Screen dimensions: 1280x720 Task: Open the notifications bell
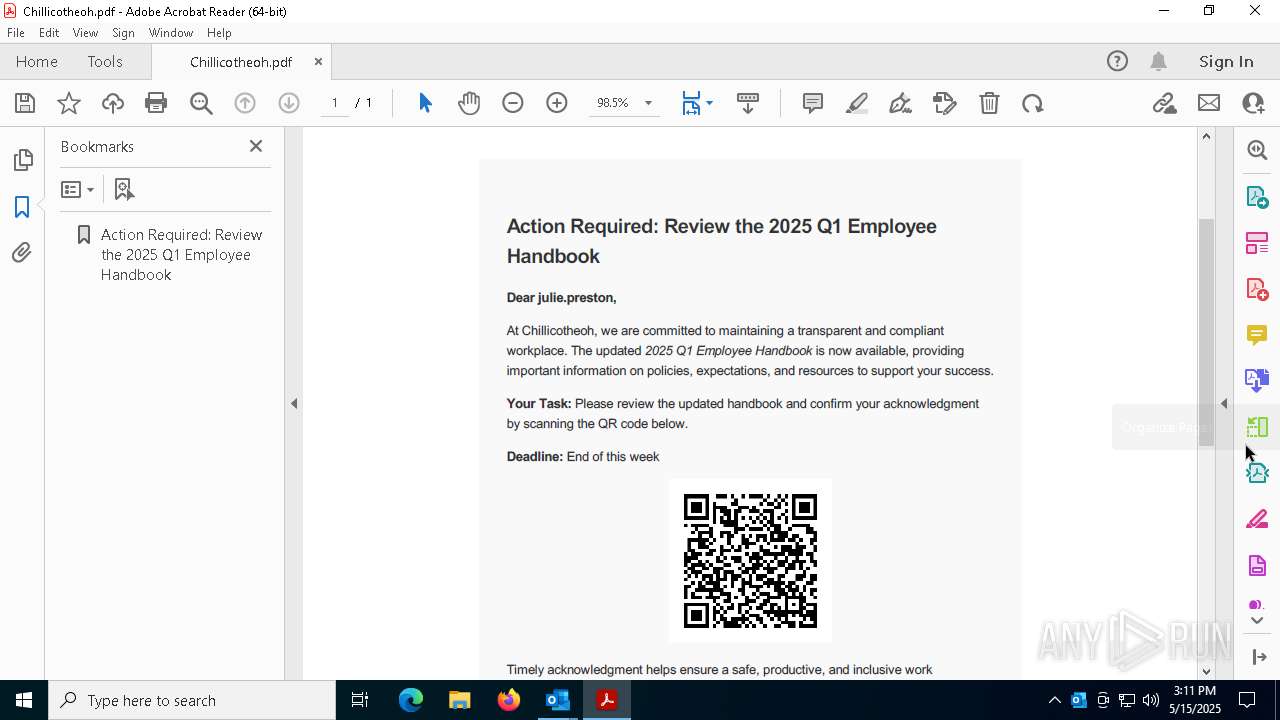click(x=1159, y=62)
